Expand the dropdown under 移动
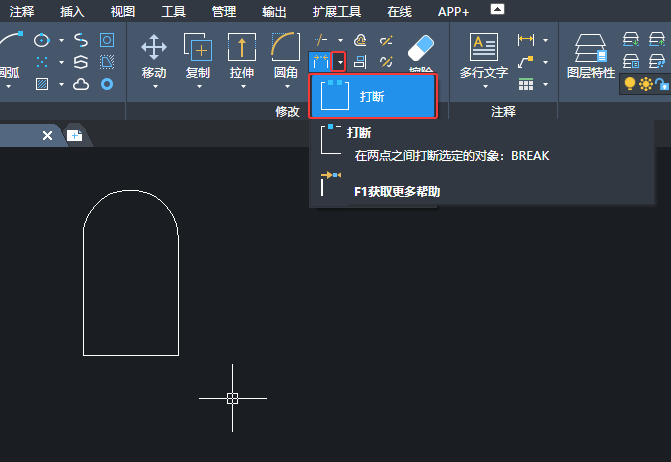Image resolution: width=671 pixels, height=462 pixels. 155,87
